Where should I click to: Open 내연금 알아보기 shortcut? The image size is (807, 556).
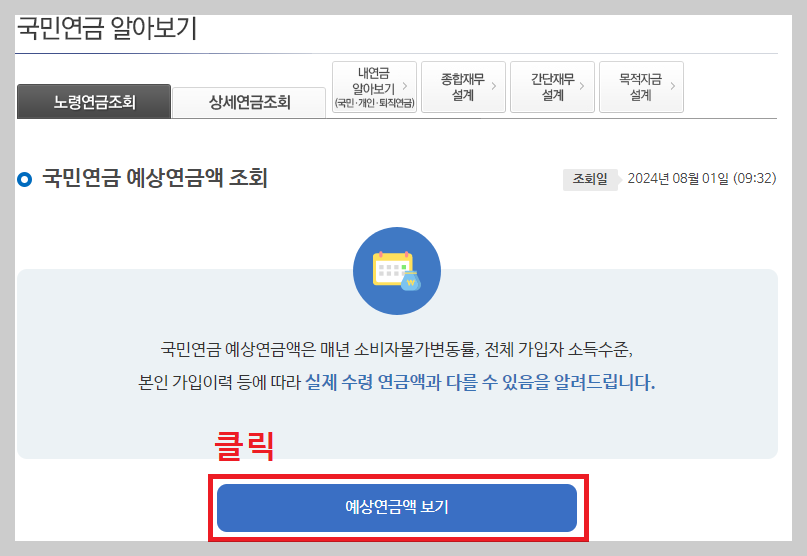[x=375, y=87]
